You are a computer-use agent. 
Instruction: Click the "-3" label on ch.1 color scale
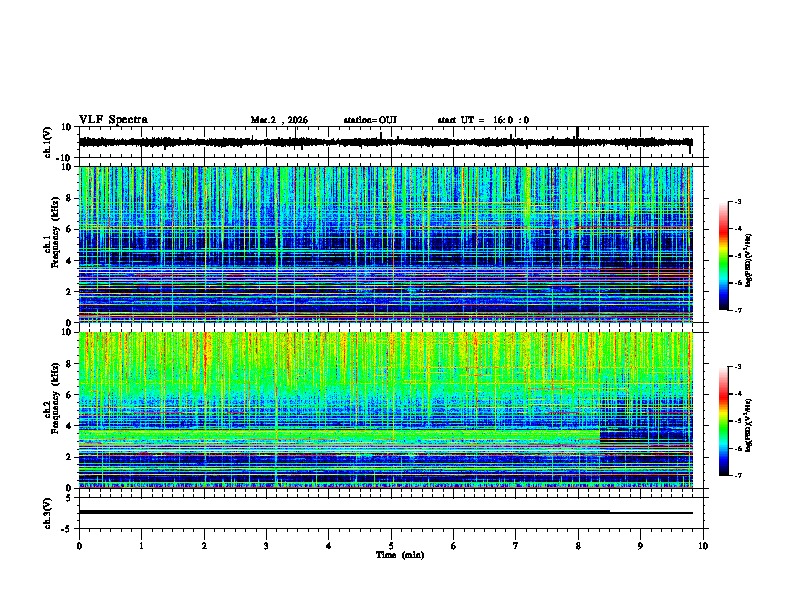coord(737,202)
